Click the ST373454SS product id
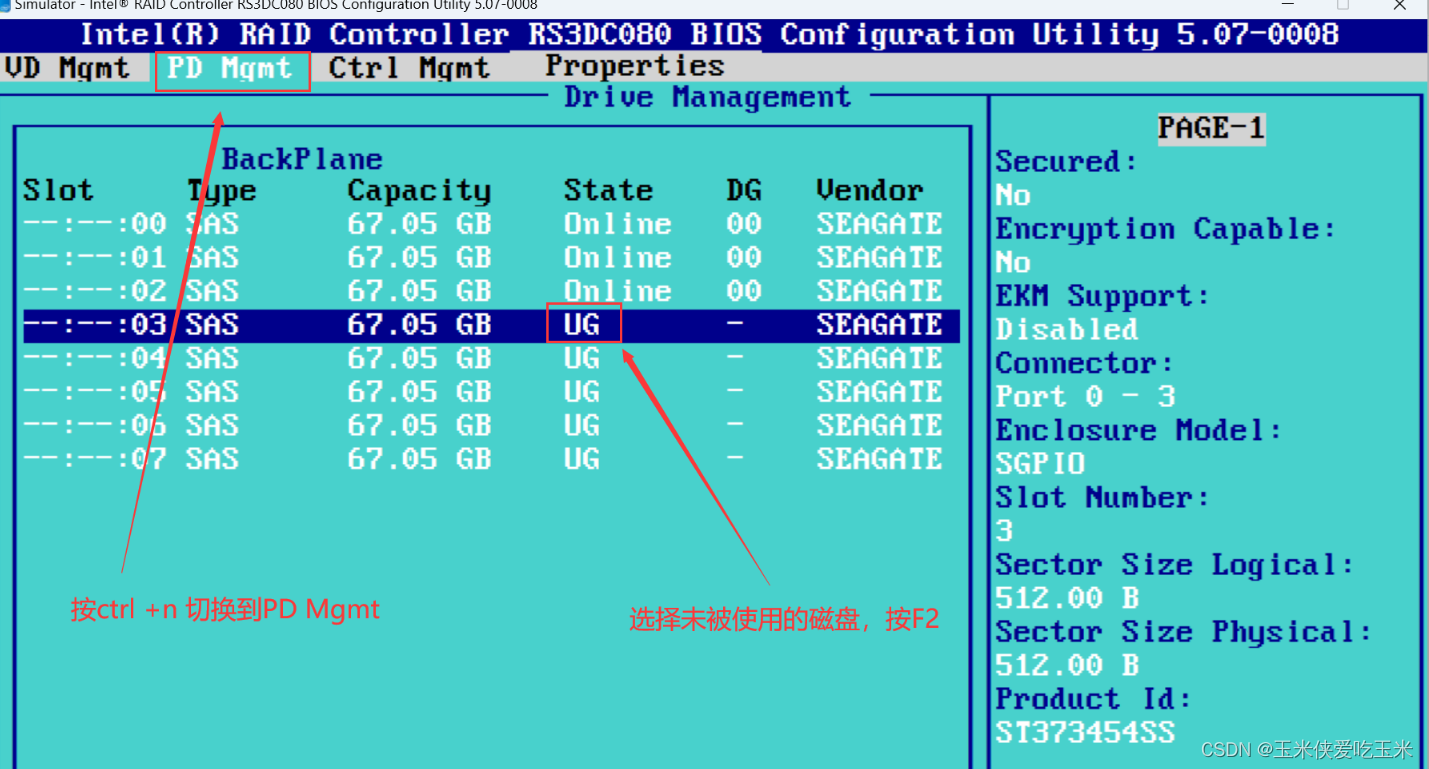 1085,733
